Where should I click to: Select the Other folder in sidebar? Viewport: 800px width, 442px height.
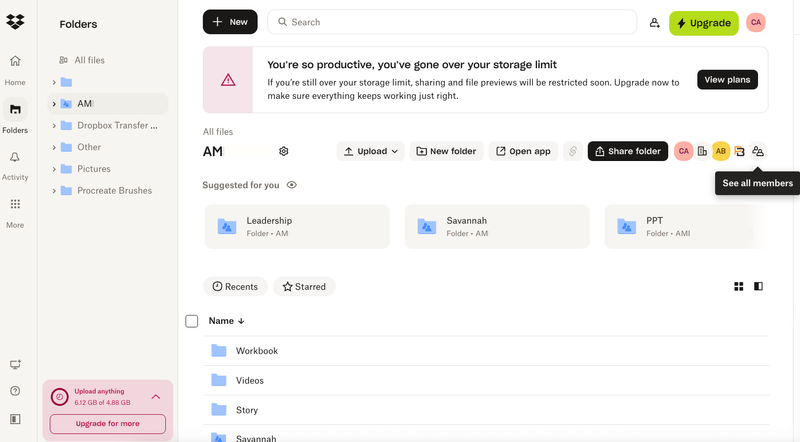[x=89, y=148]
